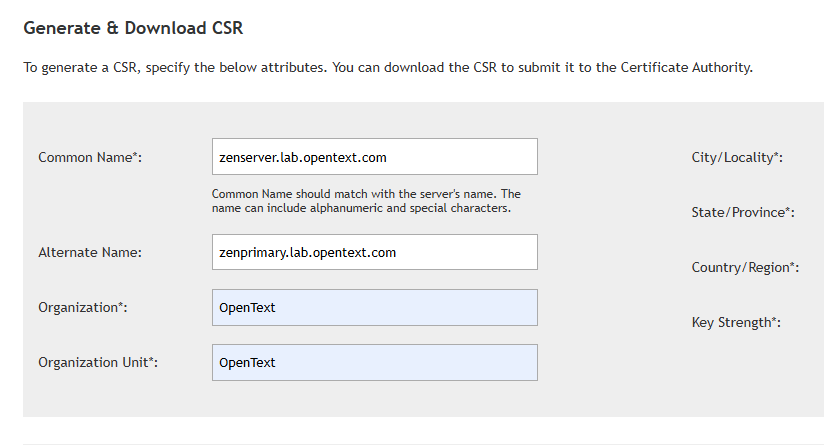Viewport: 824px width, 445px height.
Task: Click the asterisk next to State/Province
Action: [788, 211]
